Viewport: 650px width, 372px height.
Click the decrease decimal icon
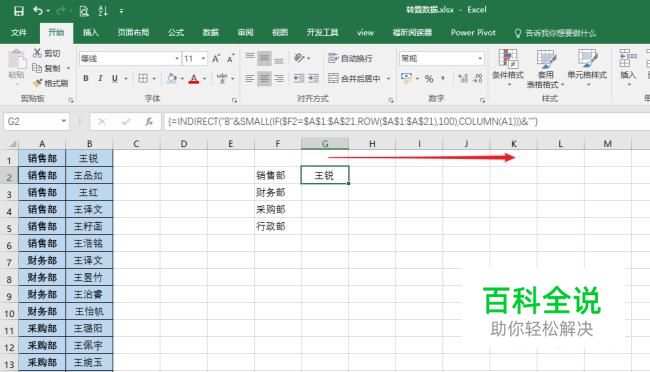pyautogui.click(x=478, y=78)
